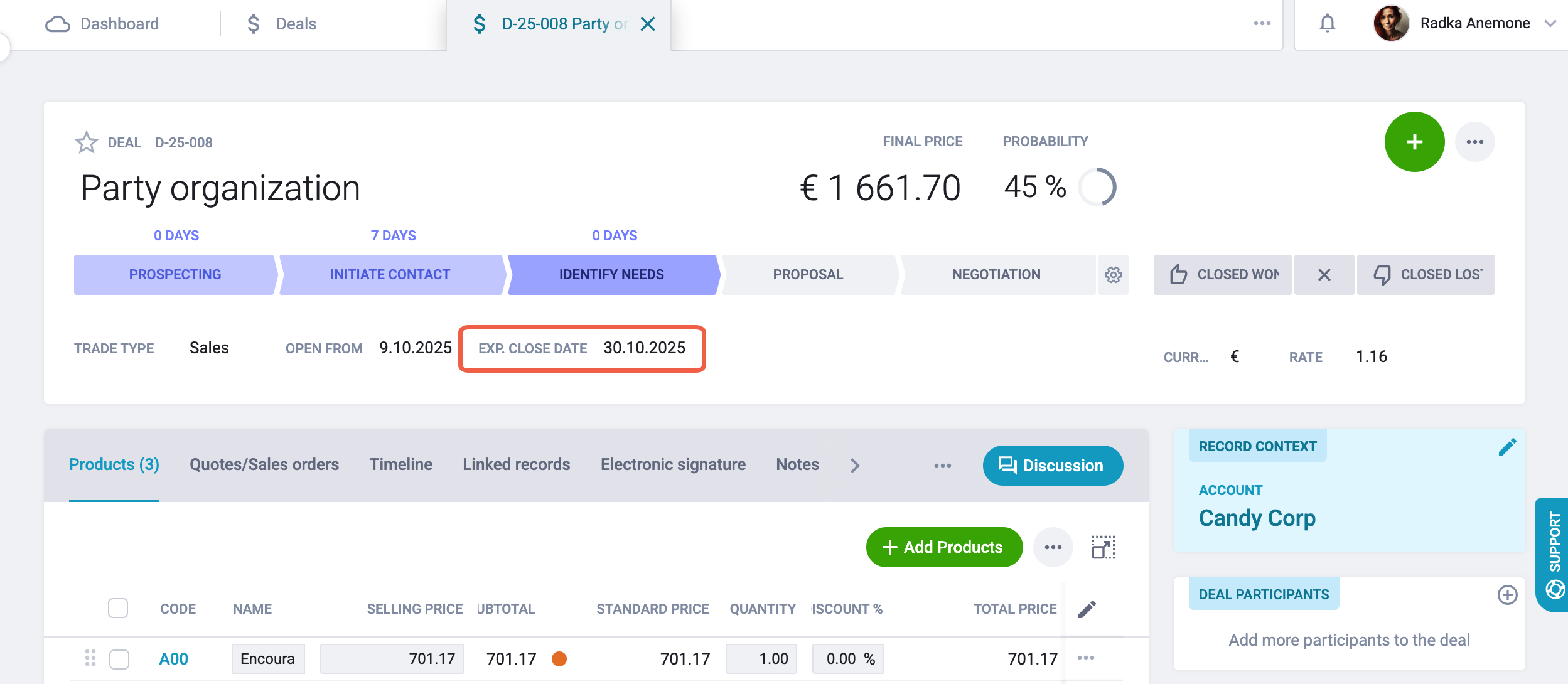This screenshot has width=1568, height=684.
Task: Click the Add Products button
Action: tap(944, 547)
